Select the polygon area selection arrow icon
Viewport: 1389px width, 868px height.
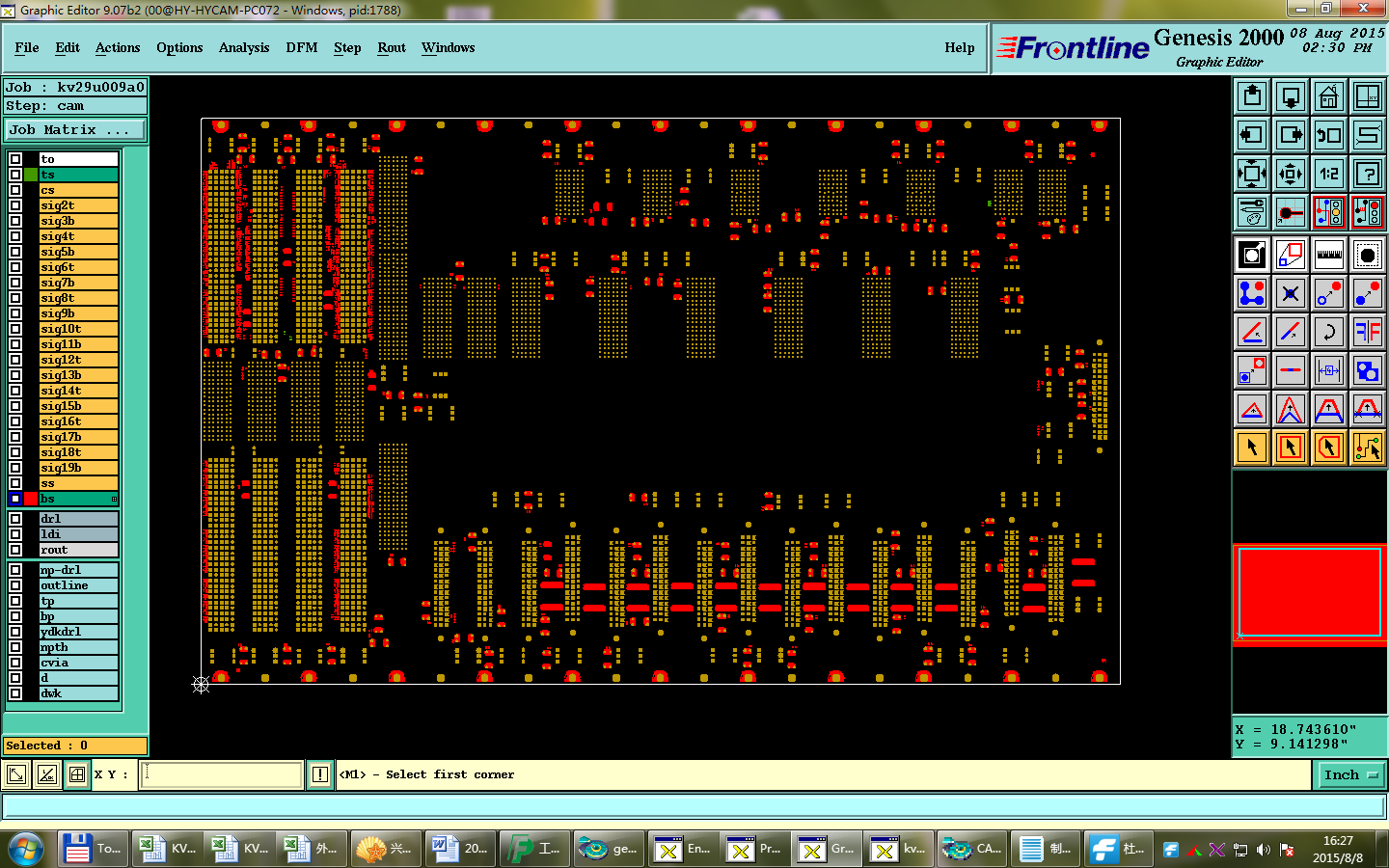click(x=1329, y=448)
